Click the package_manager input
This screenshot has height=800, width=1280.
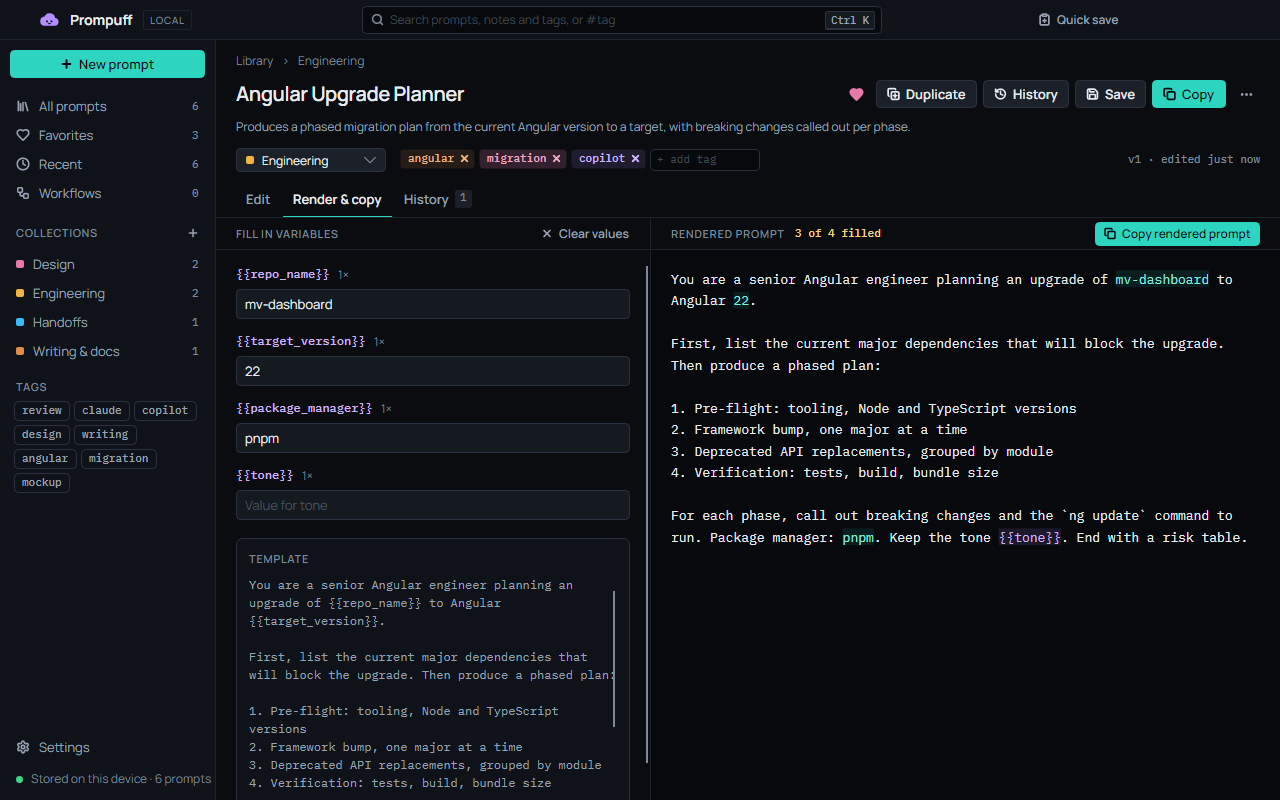[433, 438]
